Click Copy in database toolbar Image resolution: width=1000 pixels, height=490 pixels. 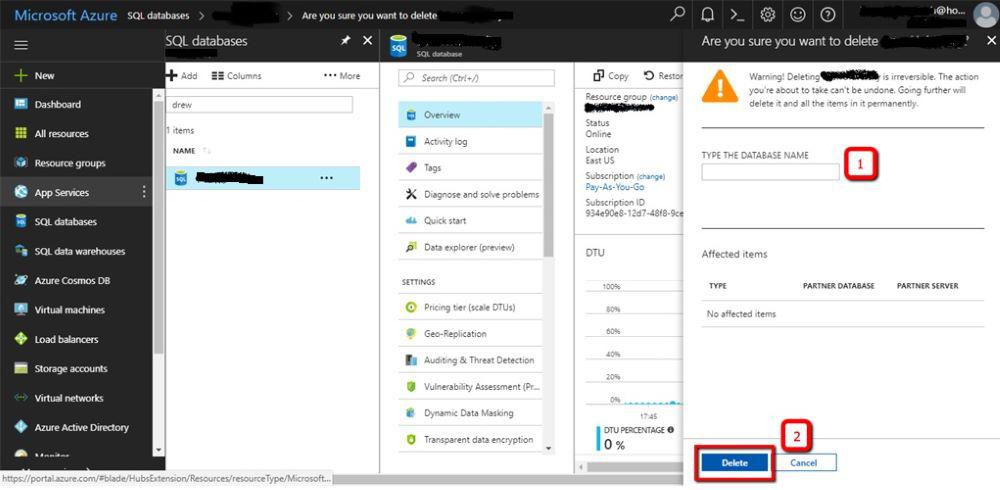coord(611,75)
